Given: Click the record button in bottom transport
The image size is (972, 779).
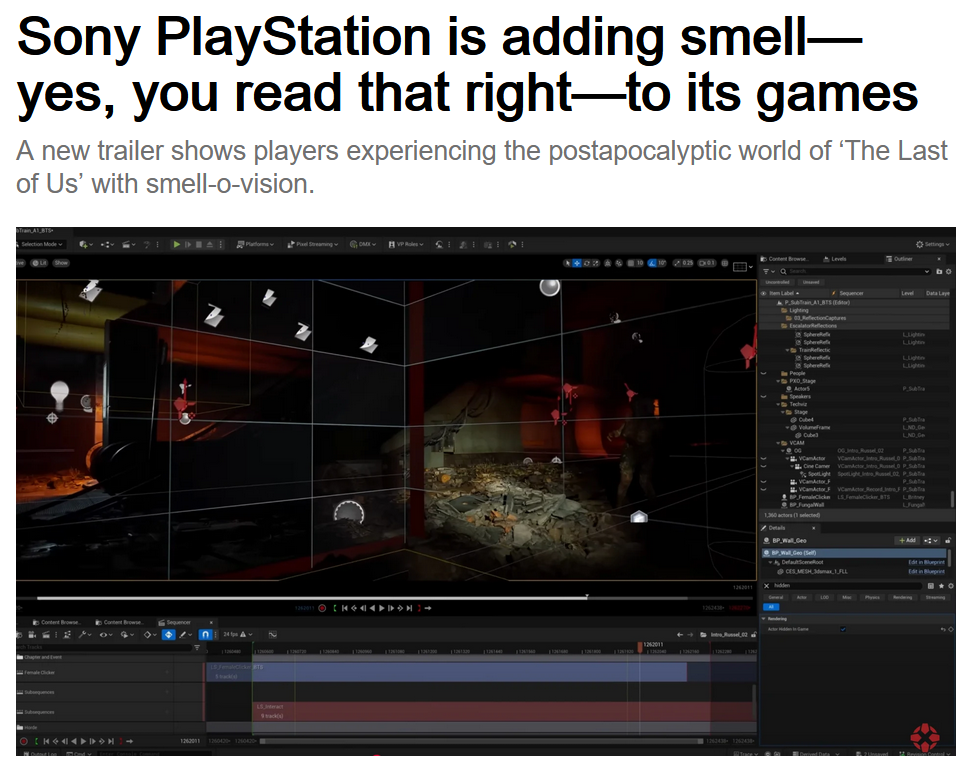Looking at the screenshot, I should click(23, 741).
